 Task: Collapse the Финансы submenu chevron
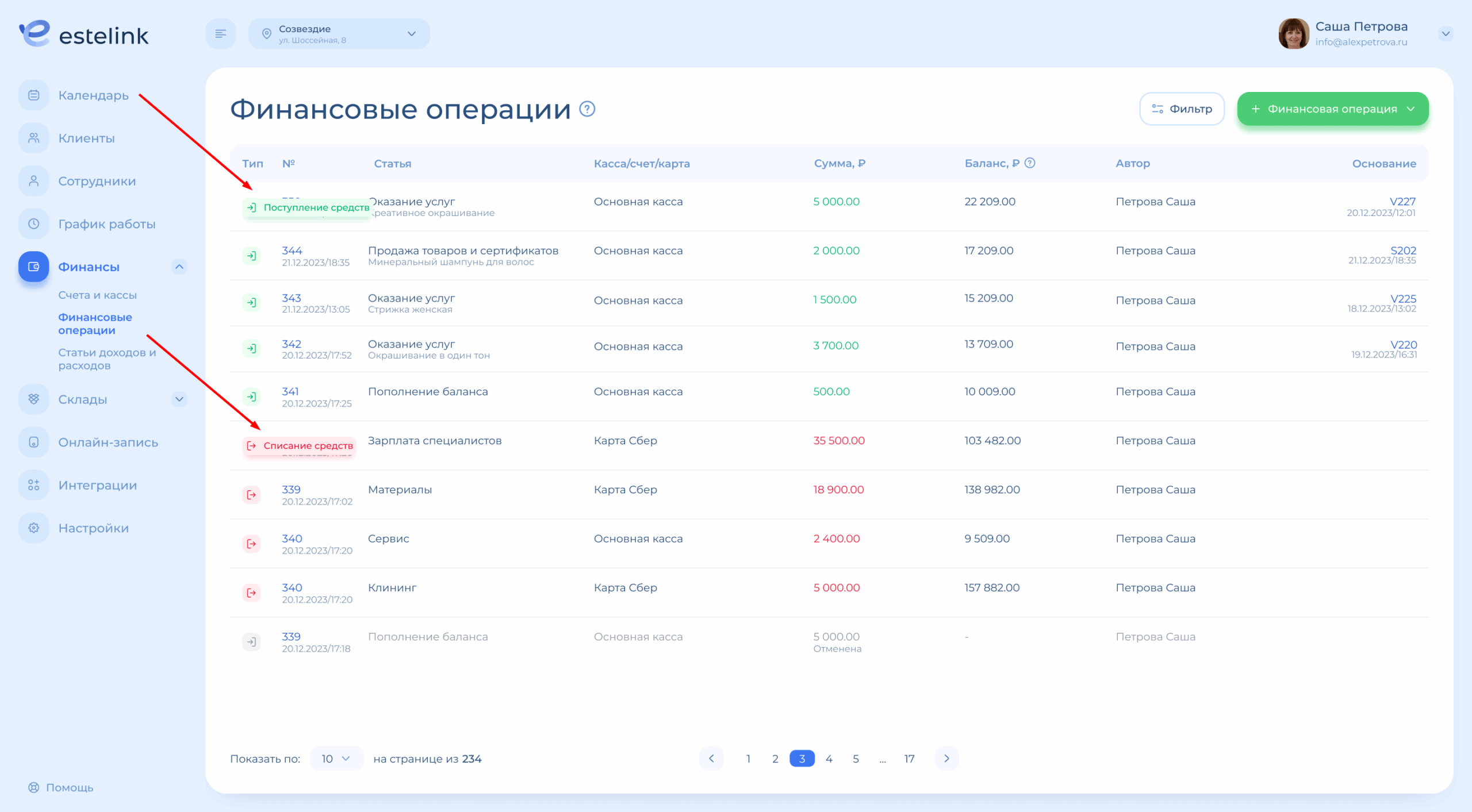pos(179,267)
